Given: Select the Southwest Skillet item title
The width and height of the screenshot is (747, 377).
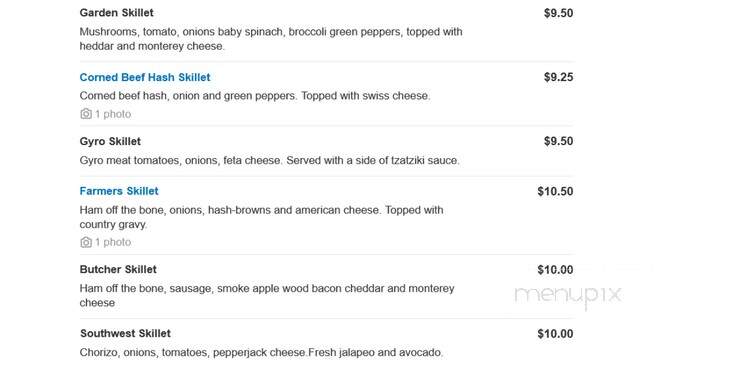Looking at the screenshot, I should tap(125, 334).
